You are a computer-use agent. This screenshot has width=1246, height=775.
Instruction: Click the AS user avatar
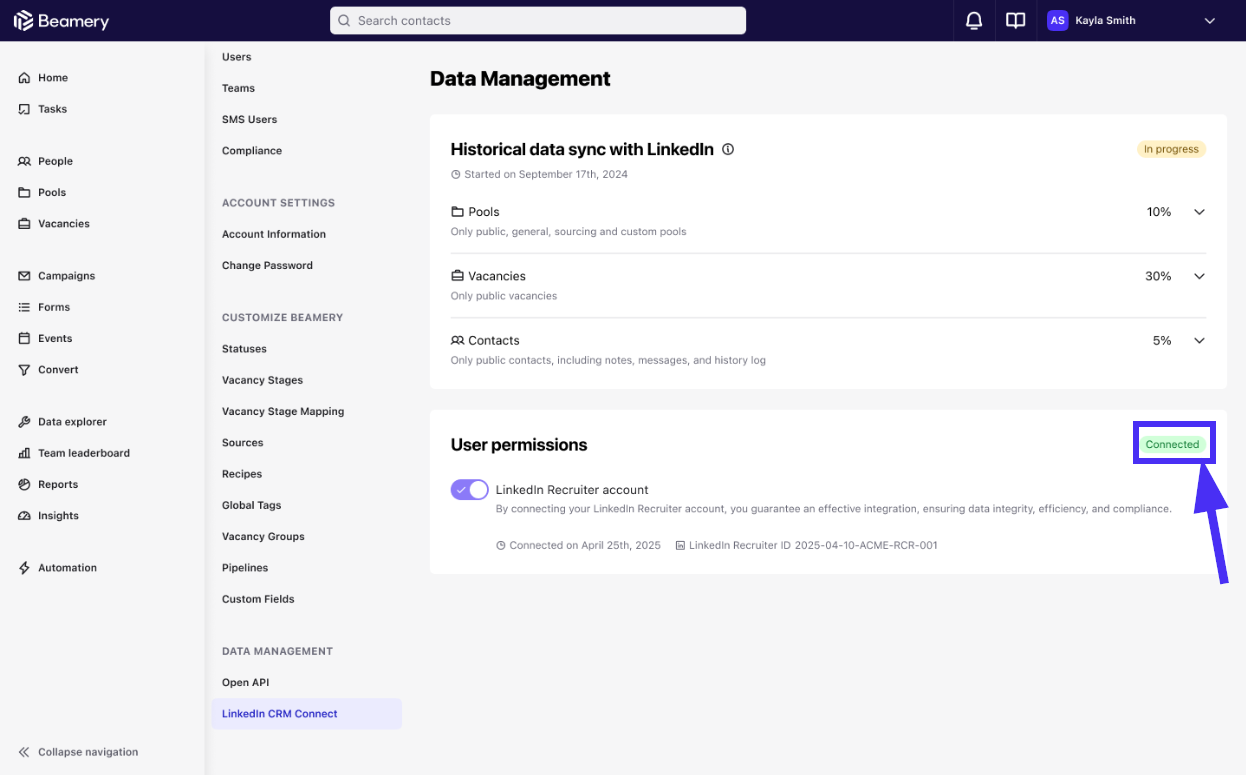(1057, 21)
